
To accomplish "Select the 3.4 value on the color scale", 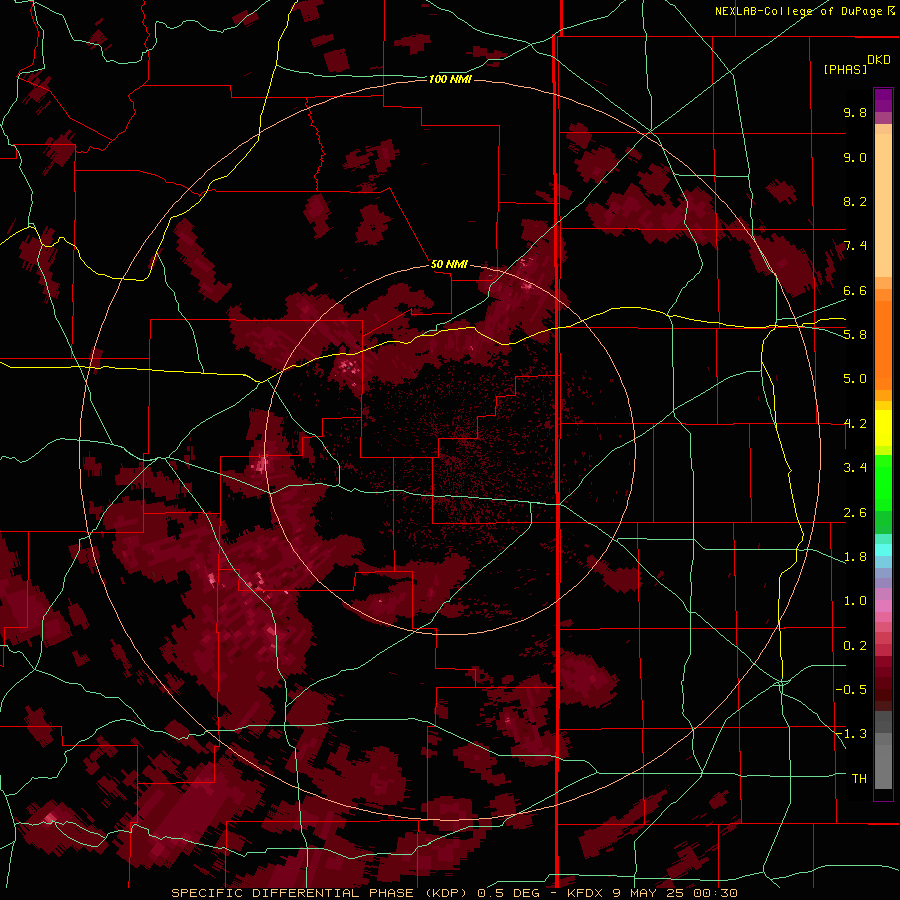I will (855, 468).
